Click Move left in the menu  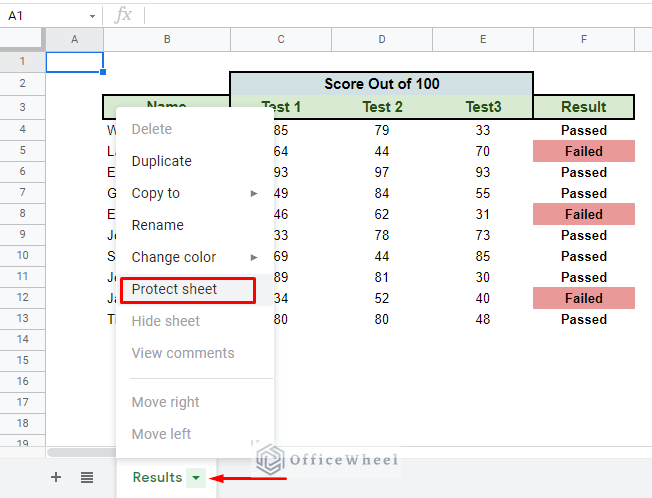point(195,434)
